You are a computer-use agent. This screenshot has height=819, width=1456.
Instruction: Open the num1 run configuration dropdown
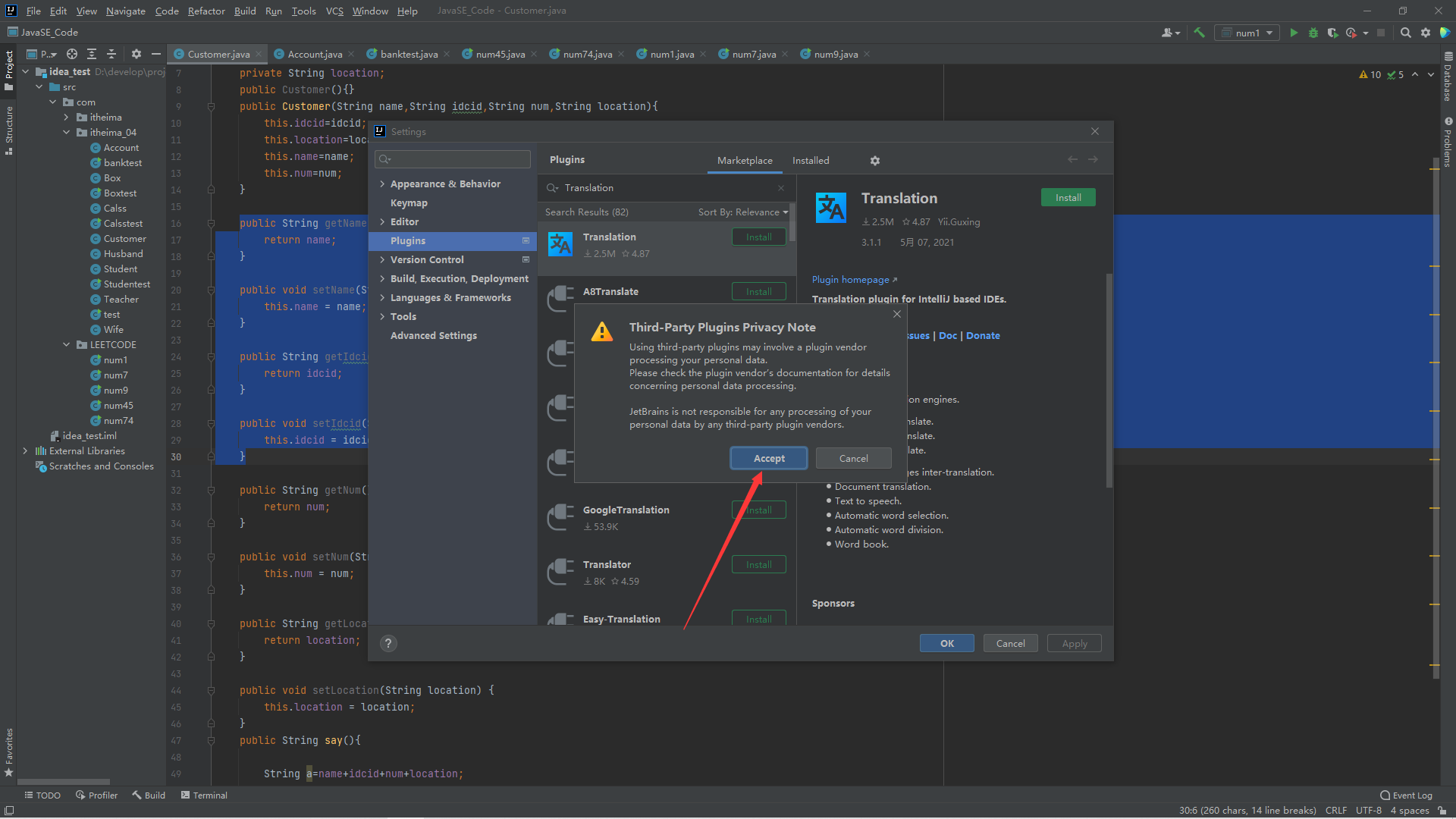coord(1247,33)
